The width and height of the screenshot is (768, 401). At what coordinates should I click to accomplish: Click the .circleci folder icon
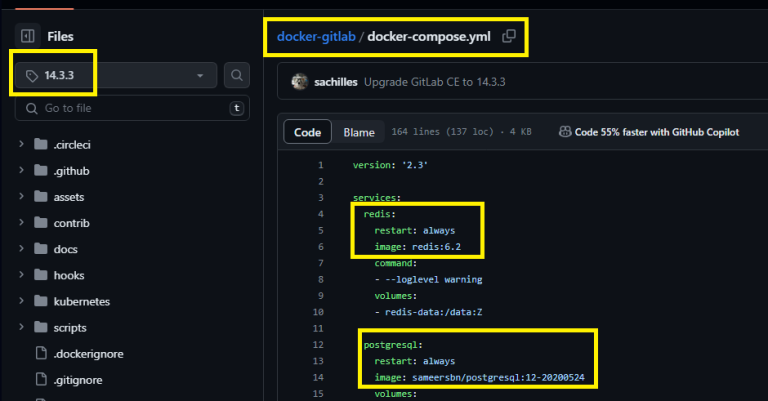(x=41, y=144)
